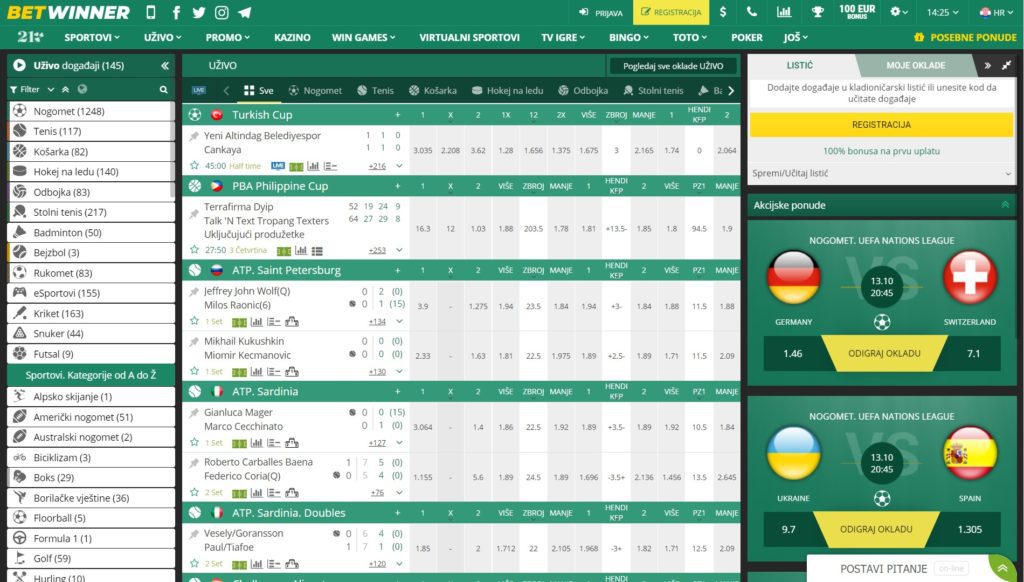
Task: Open the Još dropdown menu
Action: [x=795, y=37]
